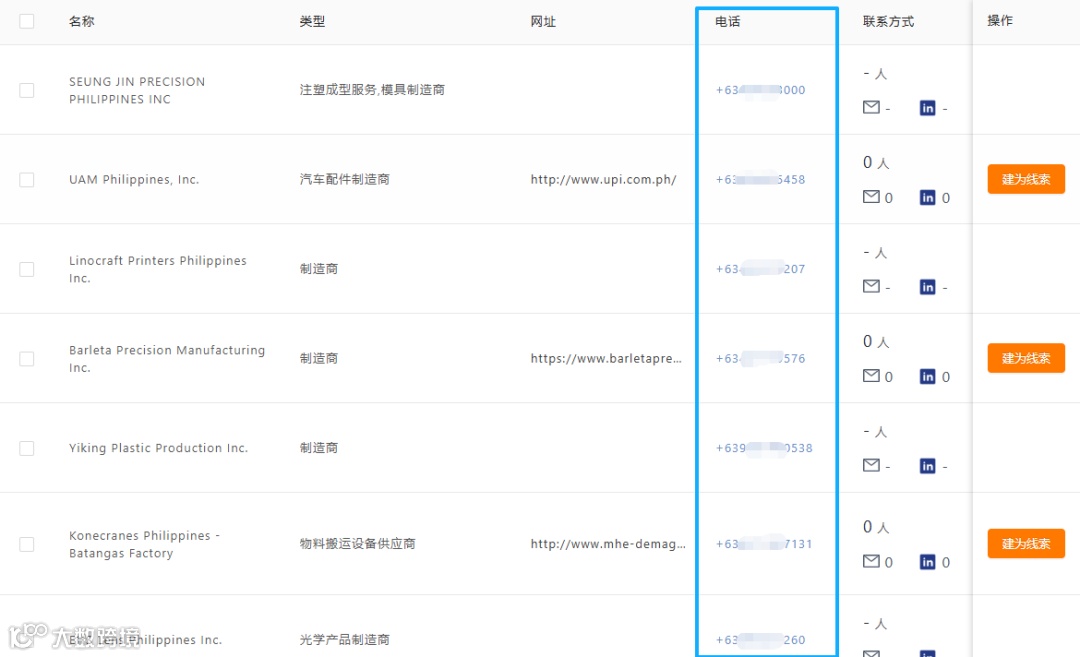This screenshot has width=1080, height=657.
Task: Check the Yiking Plastic Production checkbox
Action: click(27, 448)
